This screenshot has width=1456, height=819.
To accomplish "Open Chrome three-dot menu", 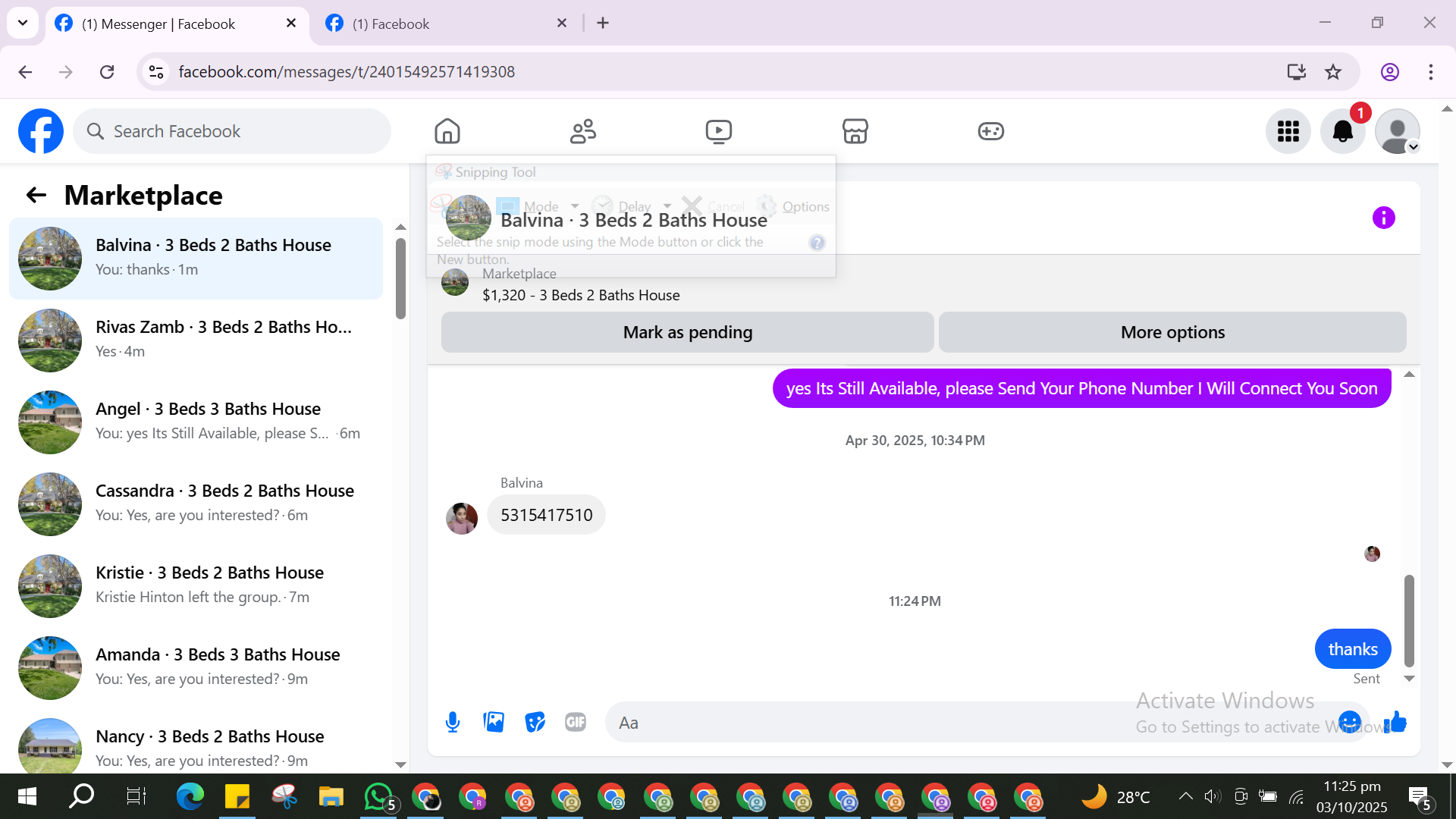I will [x=1431, y=72].
